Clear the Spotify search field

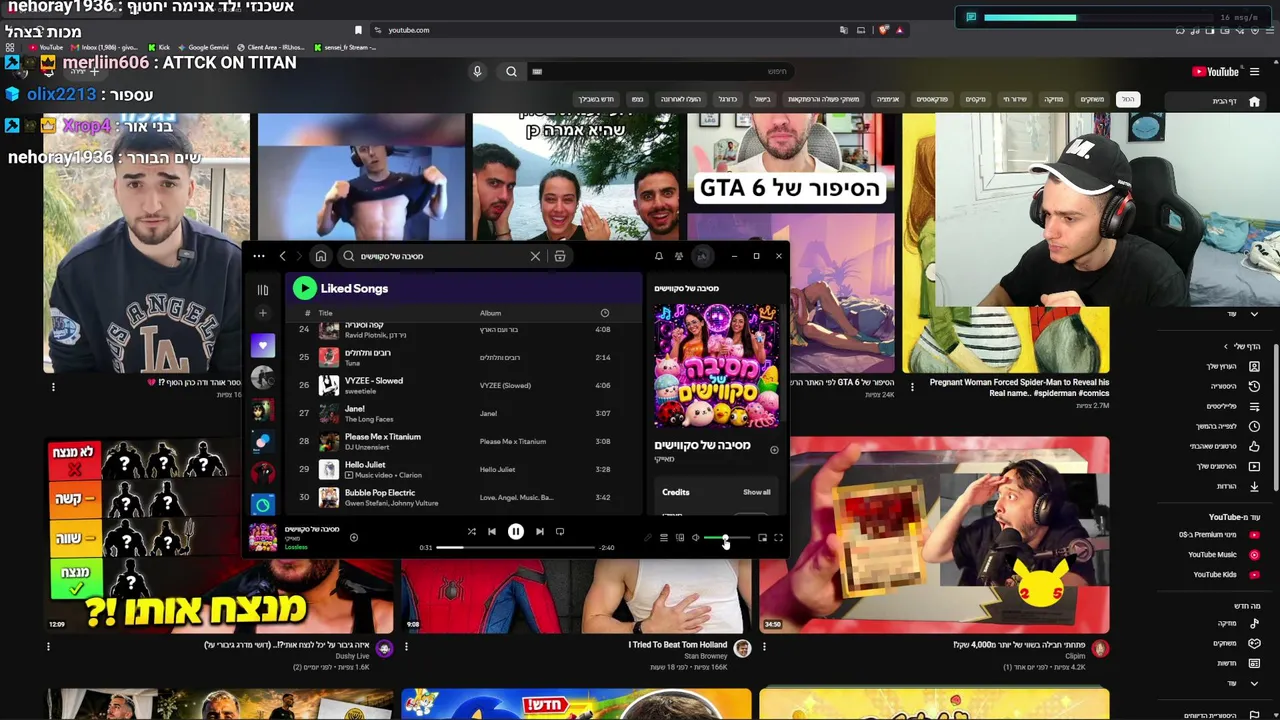click(535, 256)
